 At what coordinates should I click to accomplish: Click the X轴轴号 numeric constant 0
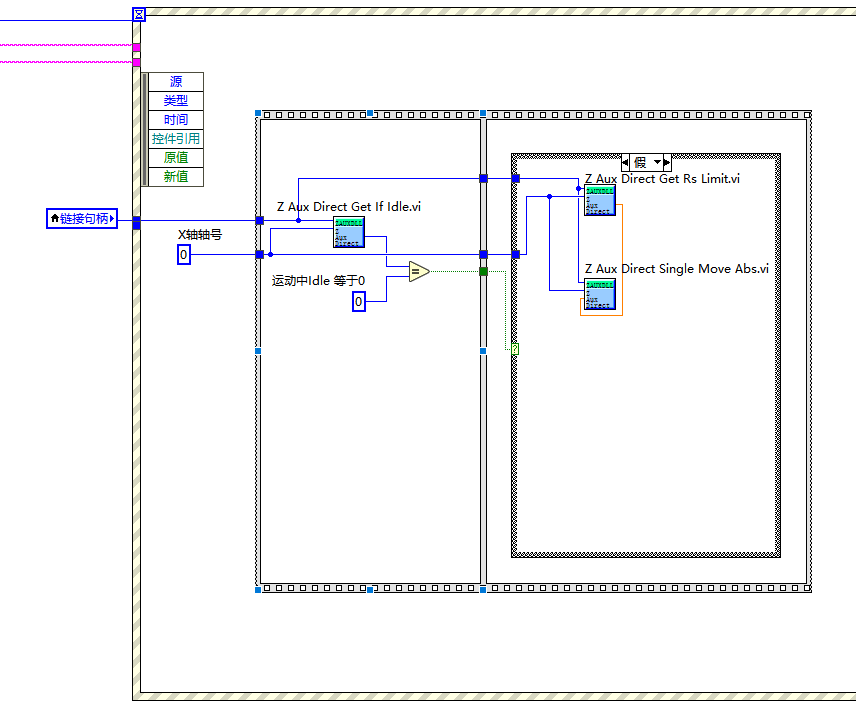point(183,254)
